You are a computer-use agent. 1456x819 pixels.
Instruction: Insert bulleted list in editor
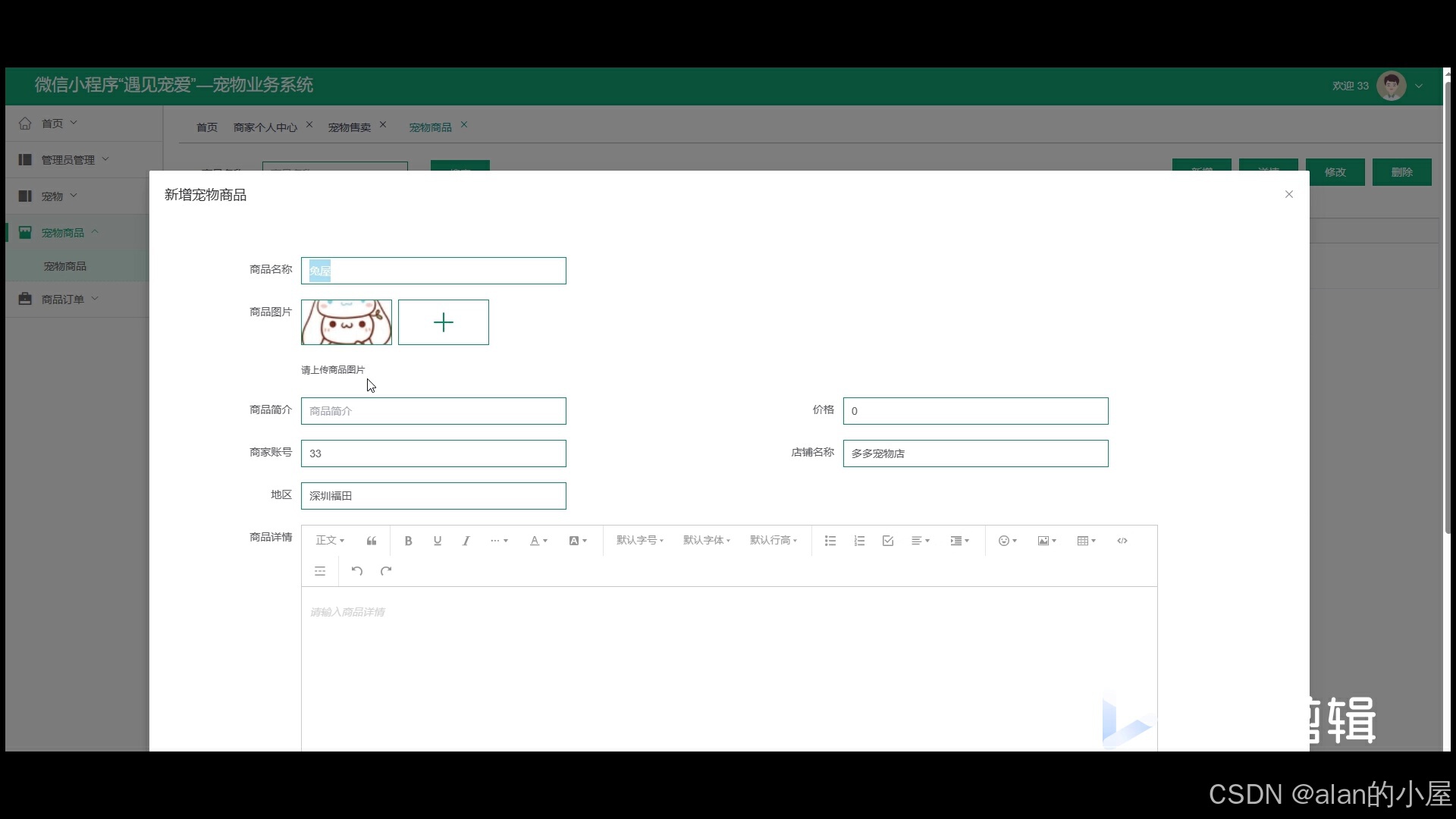(830, 541)
